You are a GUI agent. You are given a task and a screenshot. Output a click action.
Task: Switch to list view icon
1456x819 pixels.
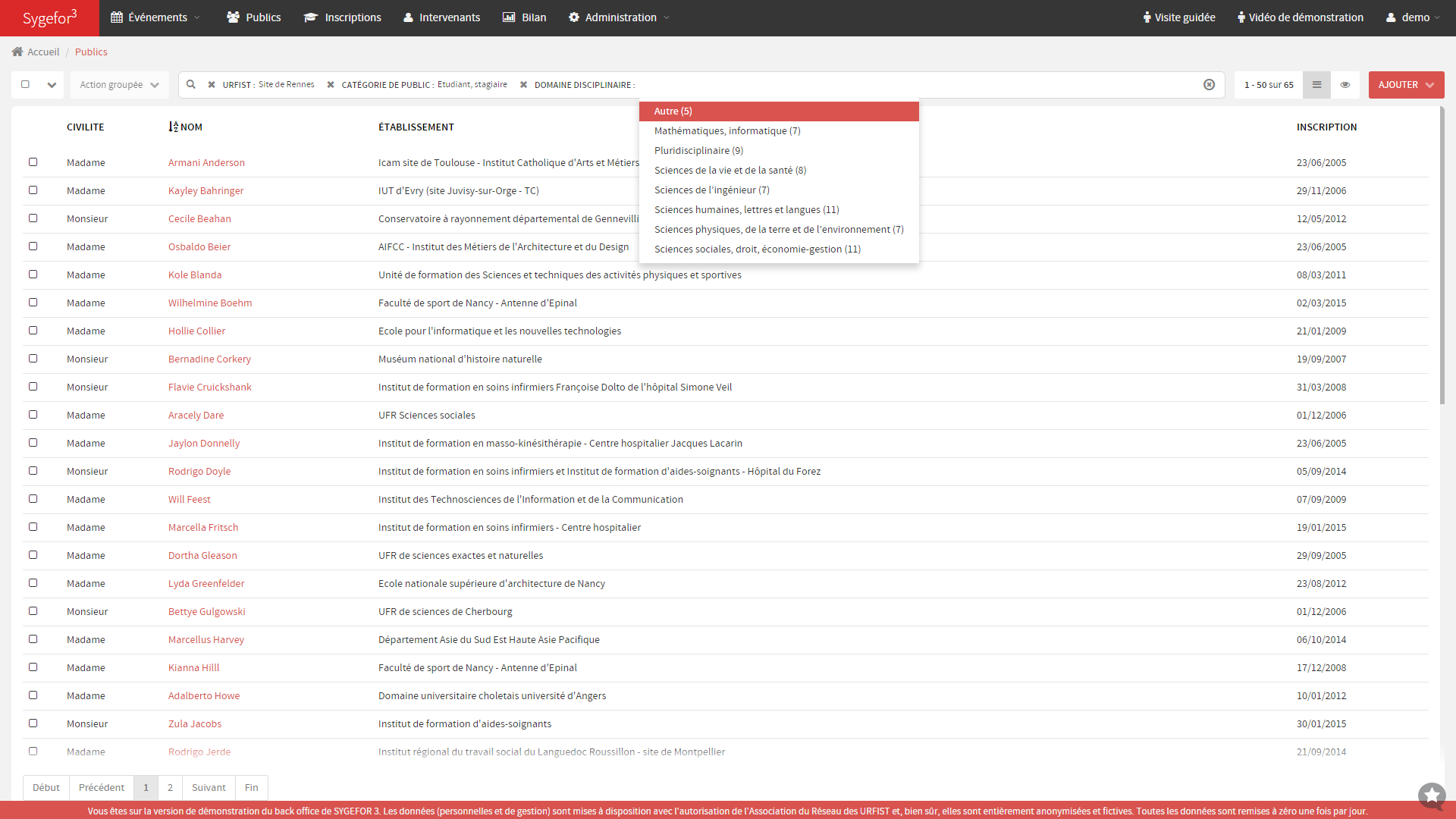1316,85
